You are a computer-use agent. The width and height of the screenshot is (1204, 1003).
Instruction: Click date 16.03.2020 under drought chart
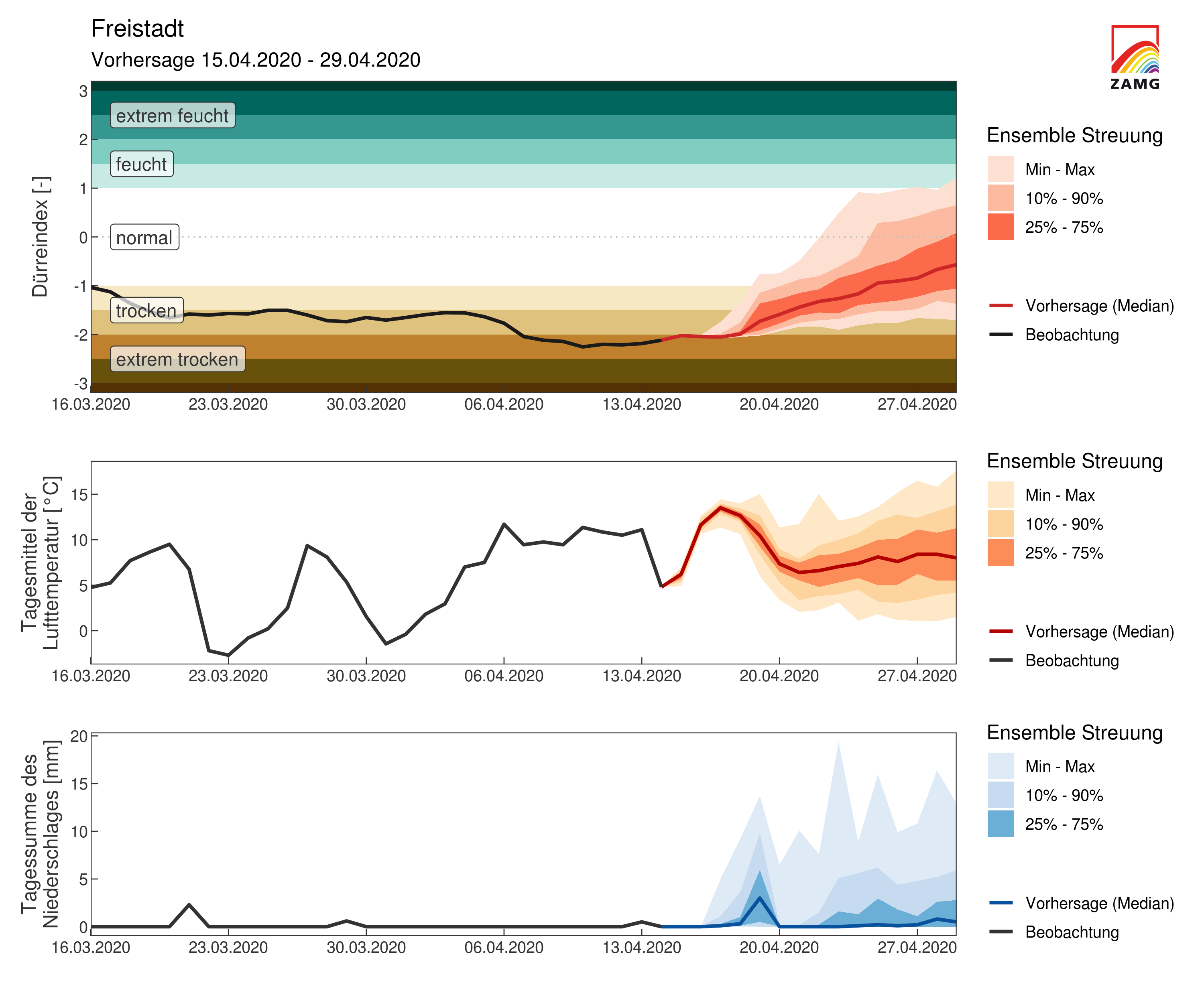91,404
